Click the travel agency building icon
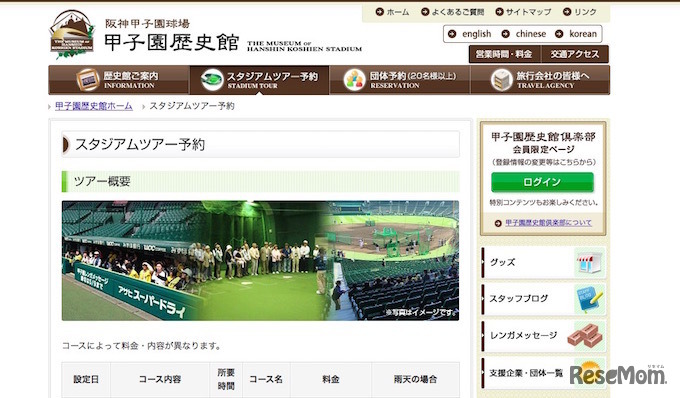 click(502, 80)
